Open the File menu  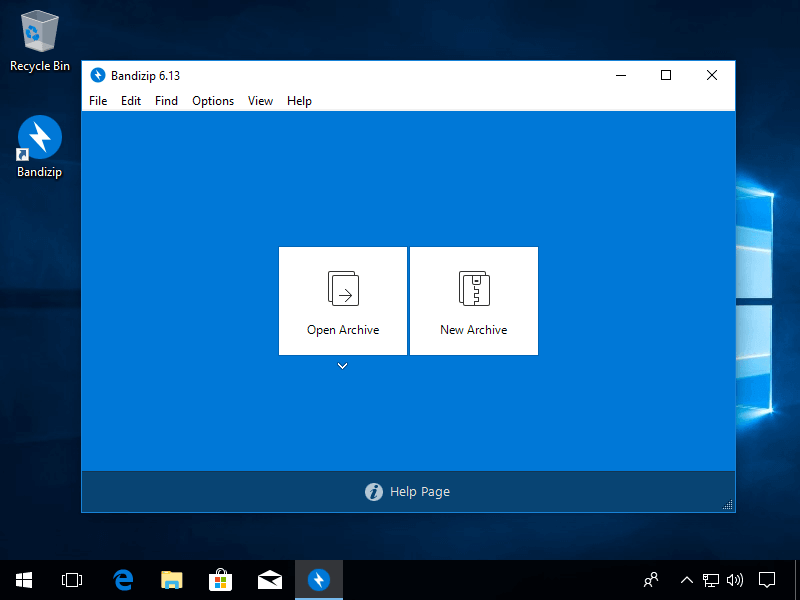pyautogui.click(x=98, y=101)
